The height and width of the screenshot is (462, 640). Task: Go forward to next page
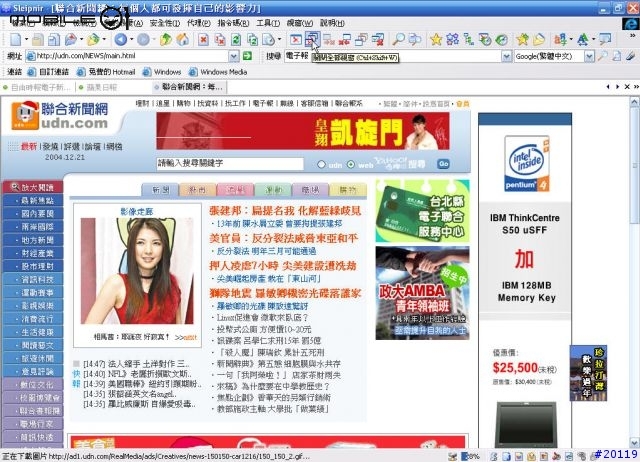click(143, 40)
